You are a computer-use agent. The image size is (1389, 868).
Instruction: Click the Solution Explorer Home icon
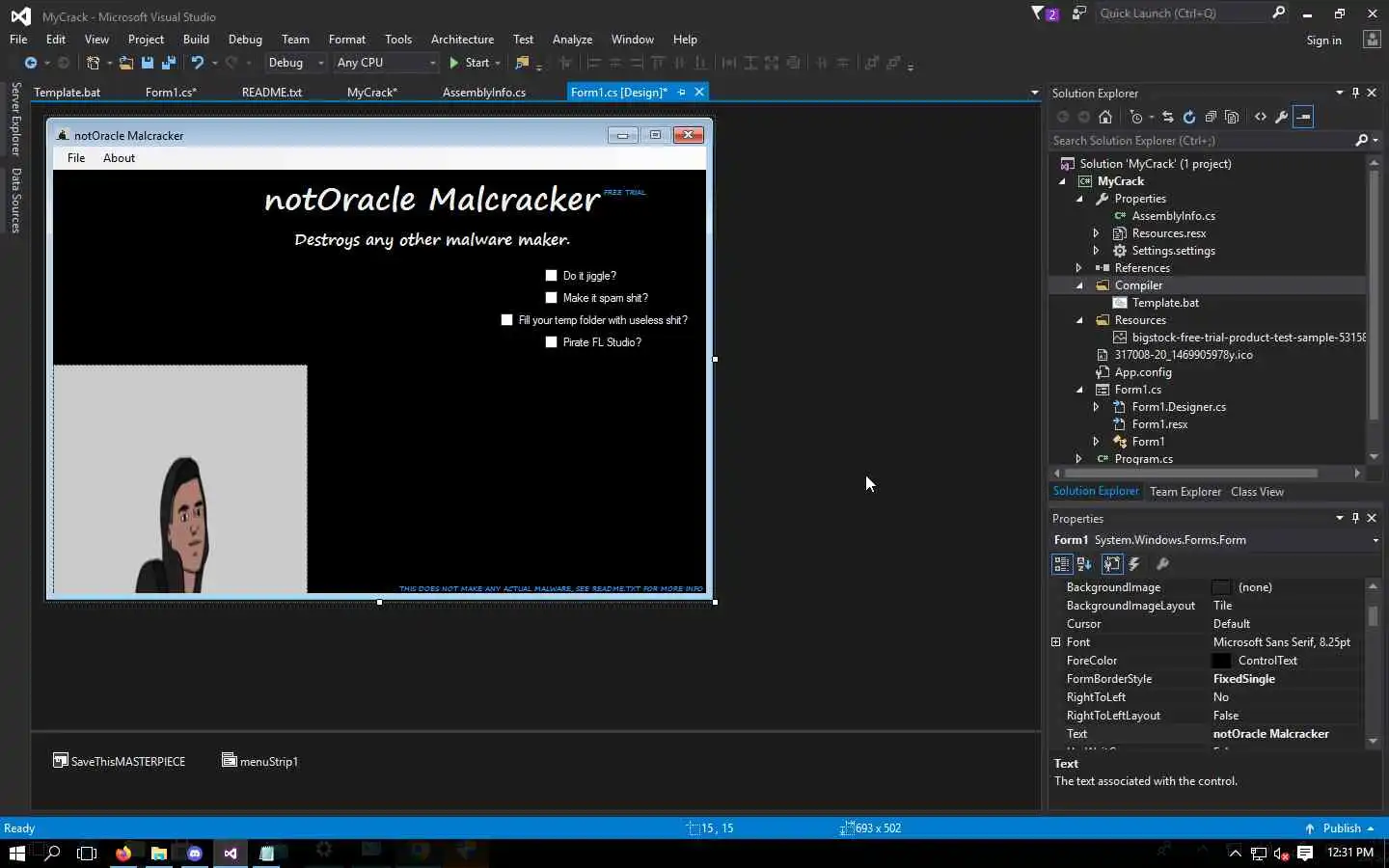pos(1105,117)
